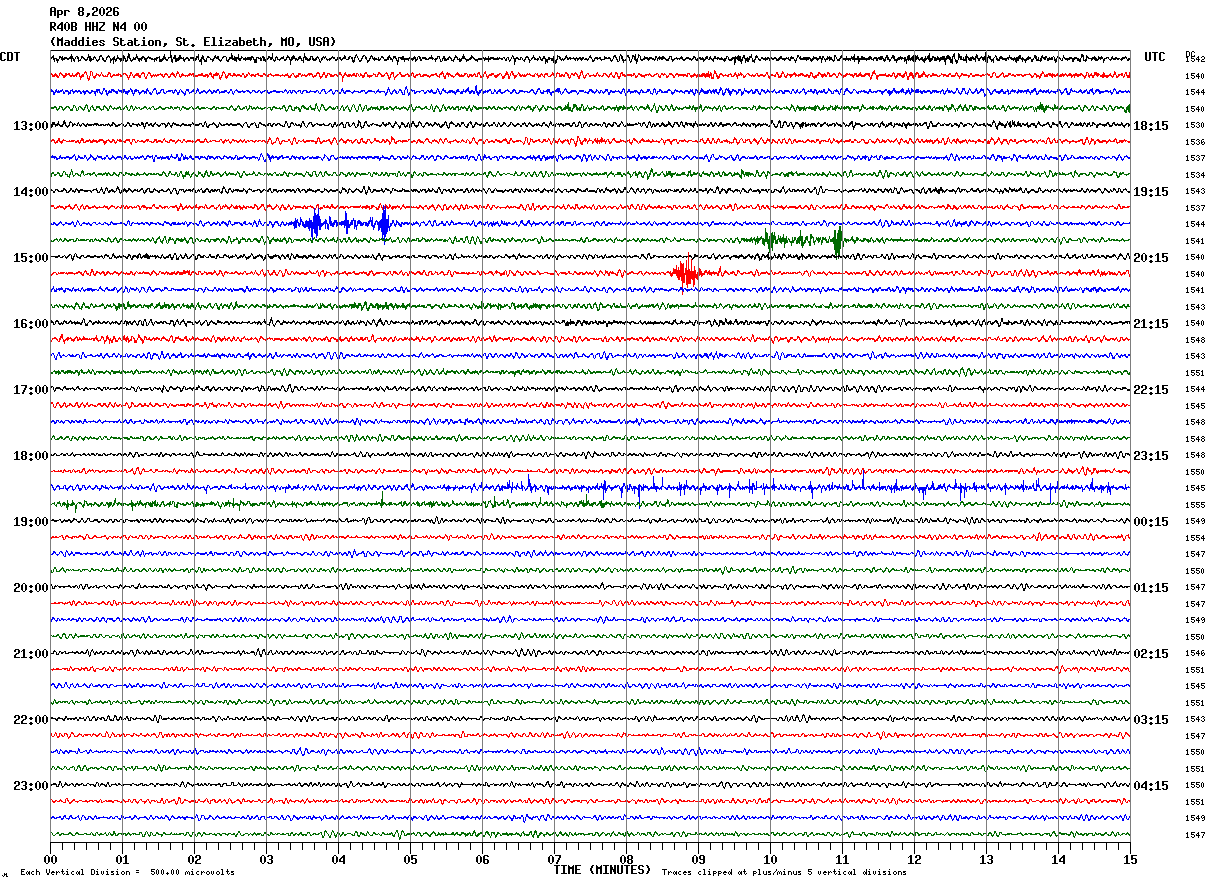The width and height of the screenshot is (1210, 886).
Task: Click the date label "Apr 8,2026"
Action: pos(84,12)
